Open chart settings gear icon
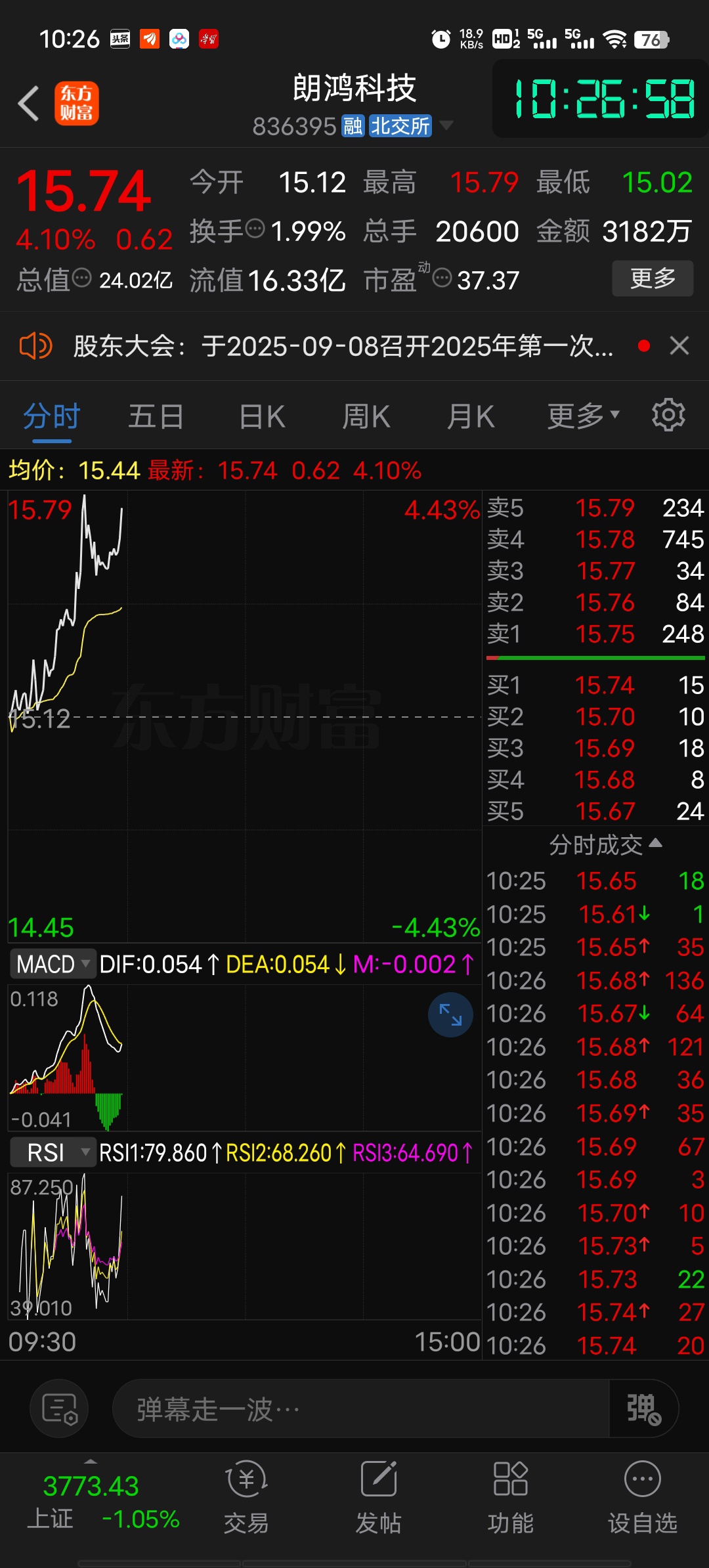709x1568 pixels. coord(668,415)
